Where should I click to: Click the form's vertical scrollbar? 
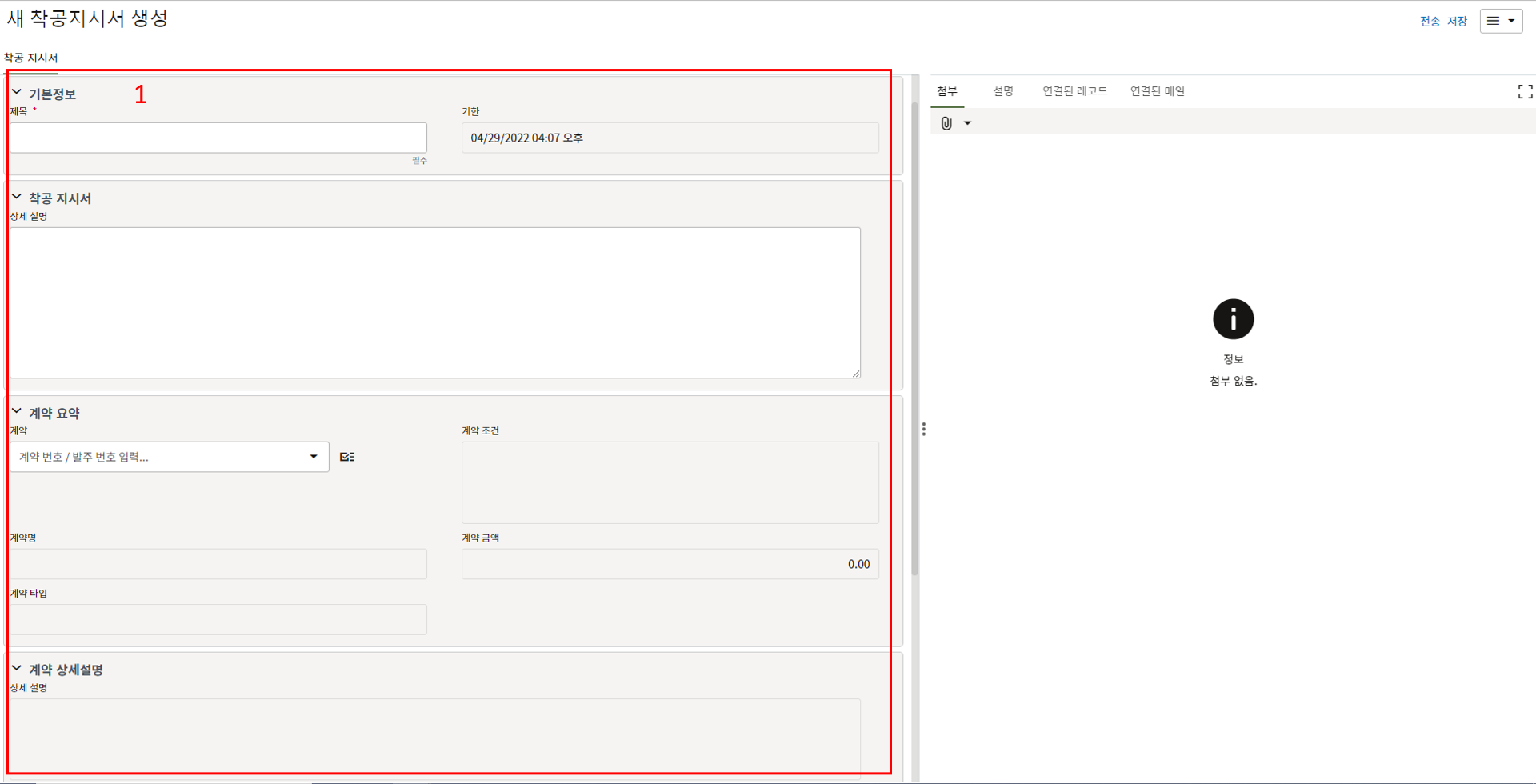[x=914, y=336]
